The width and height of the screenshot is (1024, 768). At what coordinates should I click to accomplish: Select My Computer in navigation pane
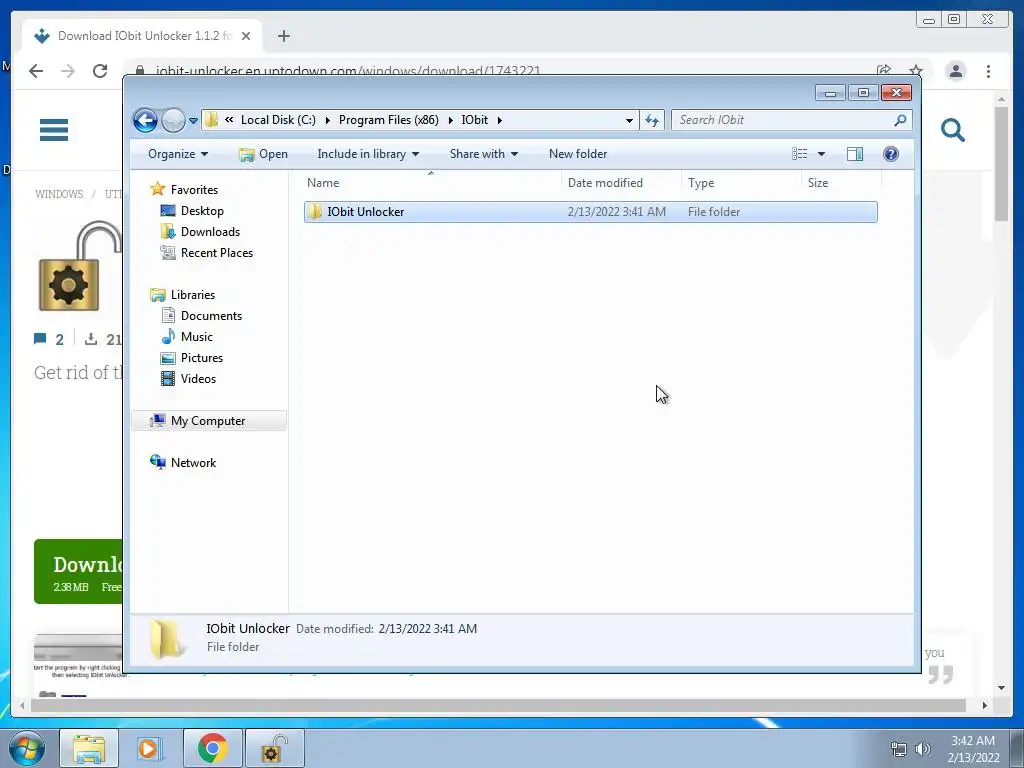208,421
